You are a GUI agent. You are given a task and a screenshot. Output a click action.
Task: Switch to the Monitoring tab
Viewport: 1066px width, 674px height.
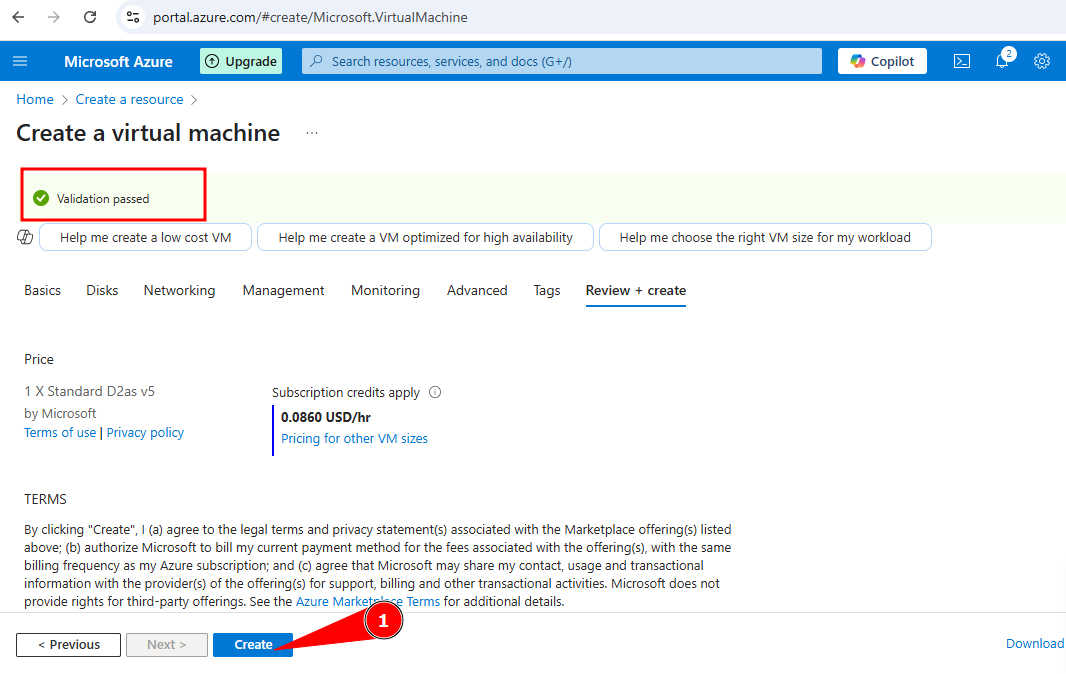pos(385,290)
